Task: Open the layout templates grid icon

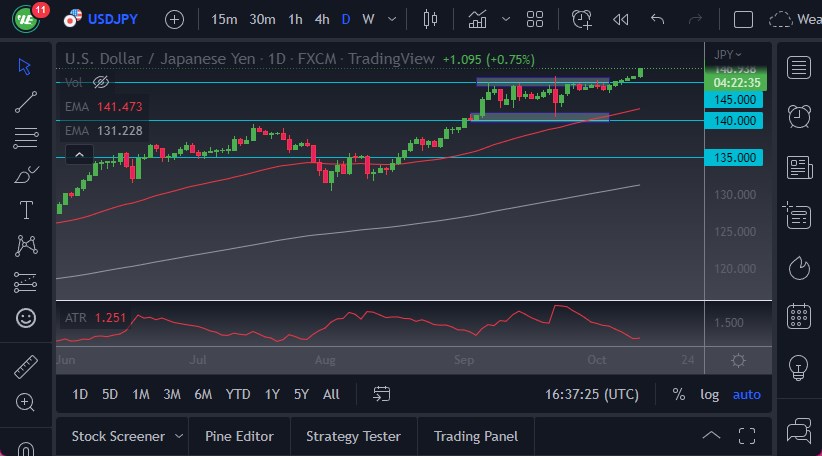Action: click(535, 19)
